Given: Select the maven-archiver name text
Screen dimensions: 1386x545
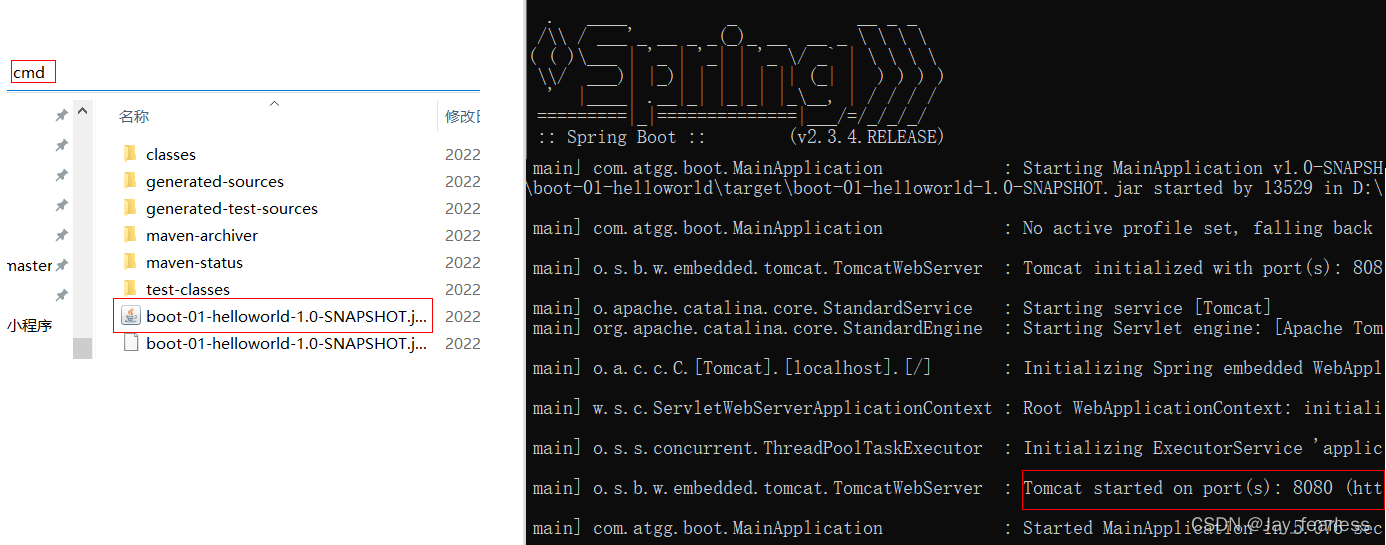Looking at the screenshot, I should [x=202, y=235].
